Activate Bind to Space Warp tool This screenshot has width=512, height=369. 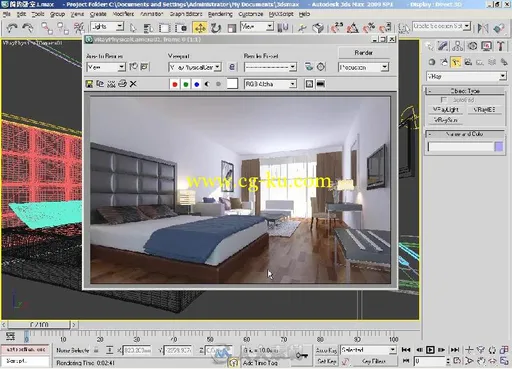(x=79, y=28)
